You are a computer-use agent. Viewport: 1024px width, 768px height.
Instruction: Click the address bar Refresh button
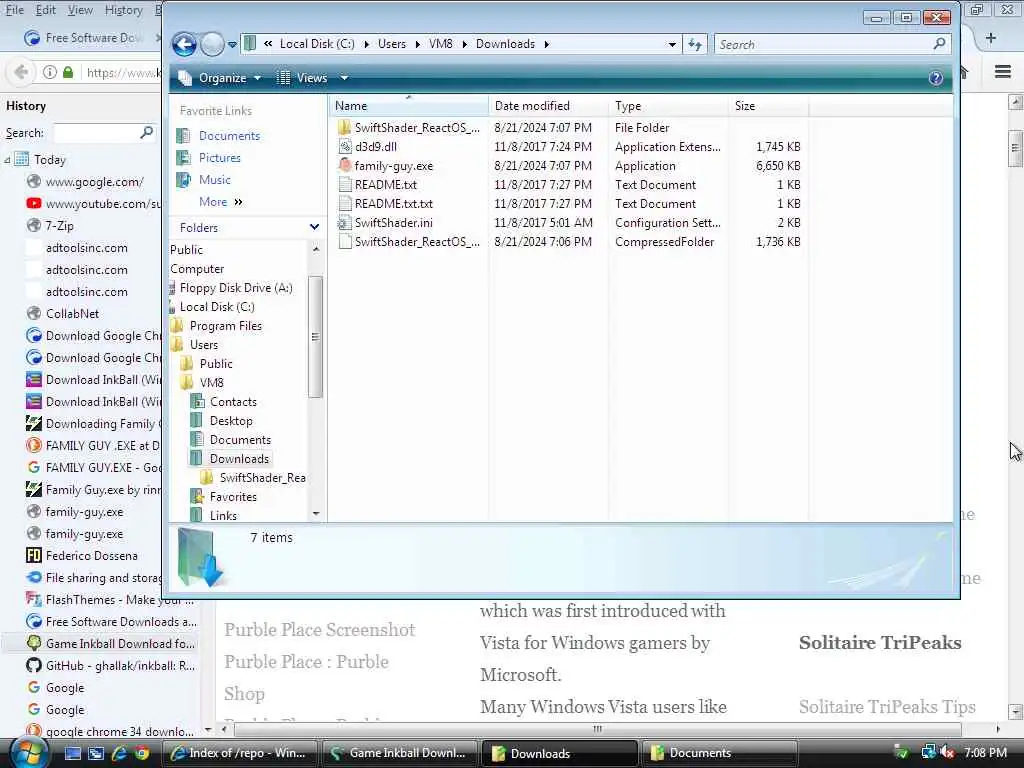(x=695, y=44)
